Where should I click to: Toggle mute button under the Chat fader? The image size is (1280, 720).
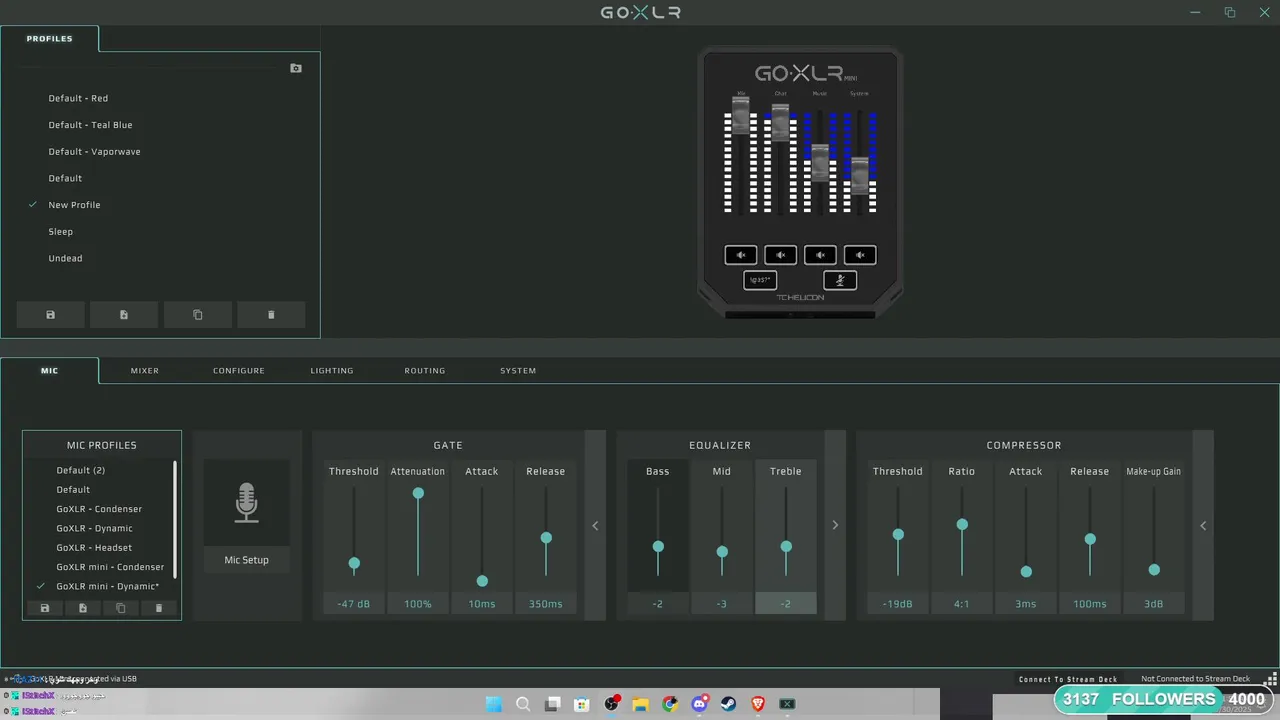[781, 255]
